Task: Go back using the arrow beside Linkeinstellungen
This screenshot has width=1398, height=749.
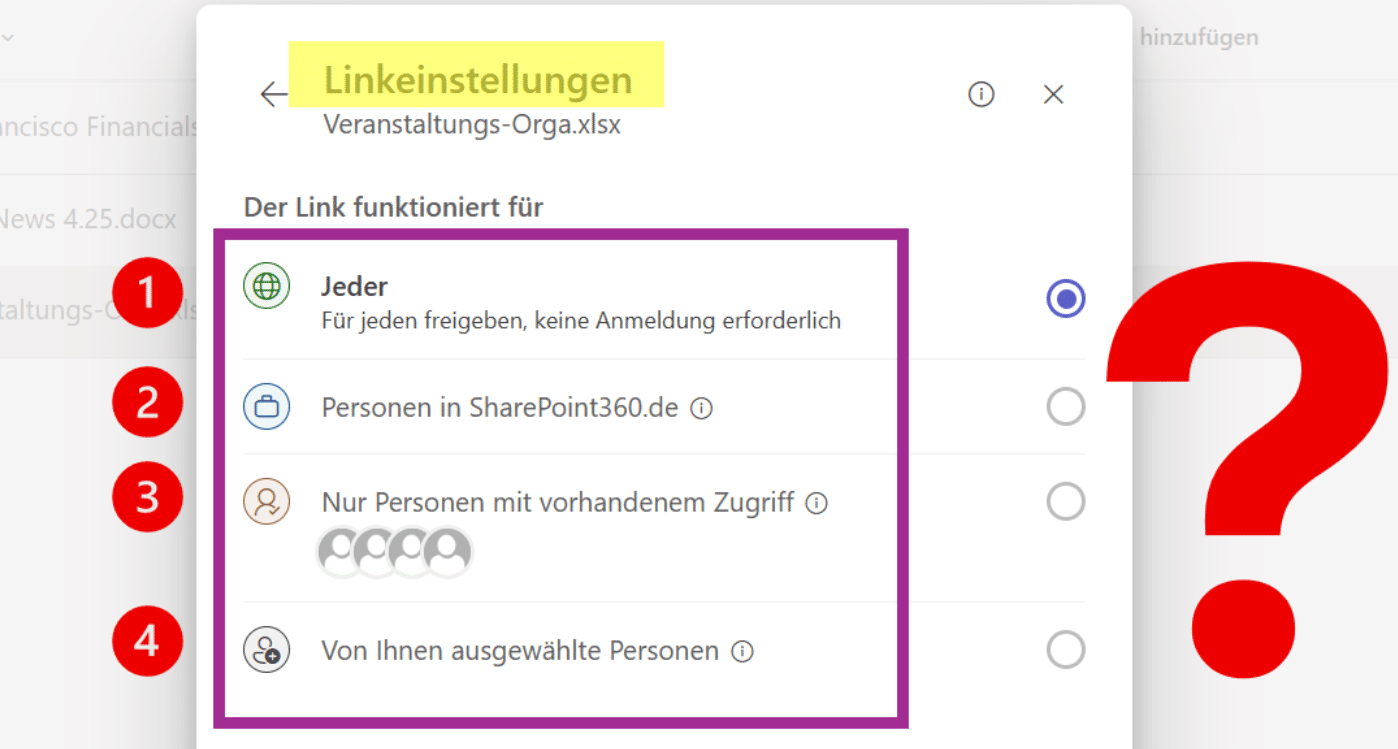Action: click(273, 95)
